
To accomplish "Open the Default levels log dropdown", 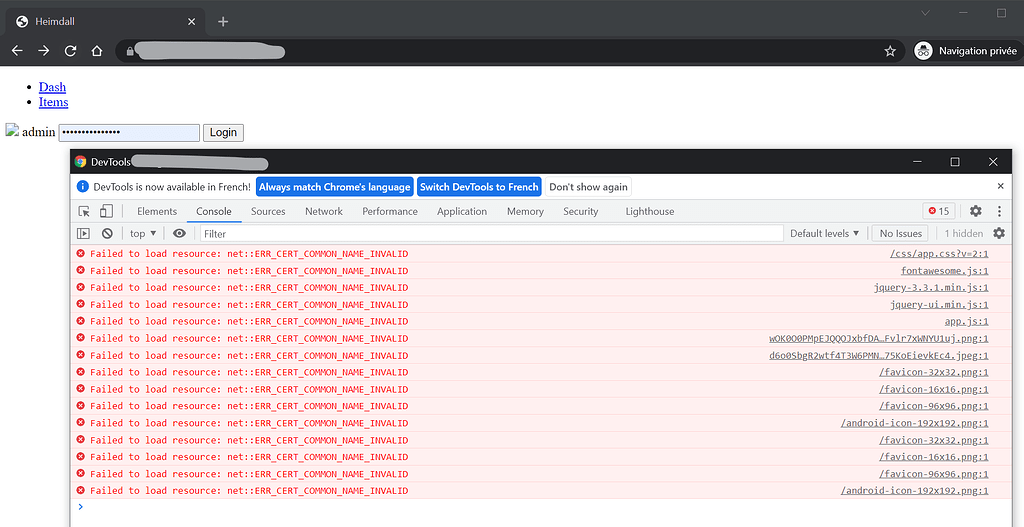I will click(x=824, y=233).
